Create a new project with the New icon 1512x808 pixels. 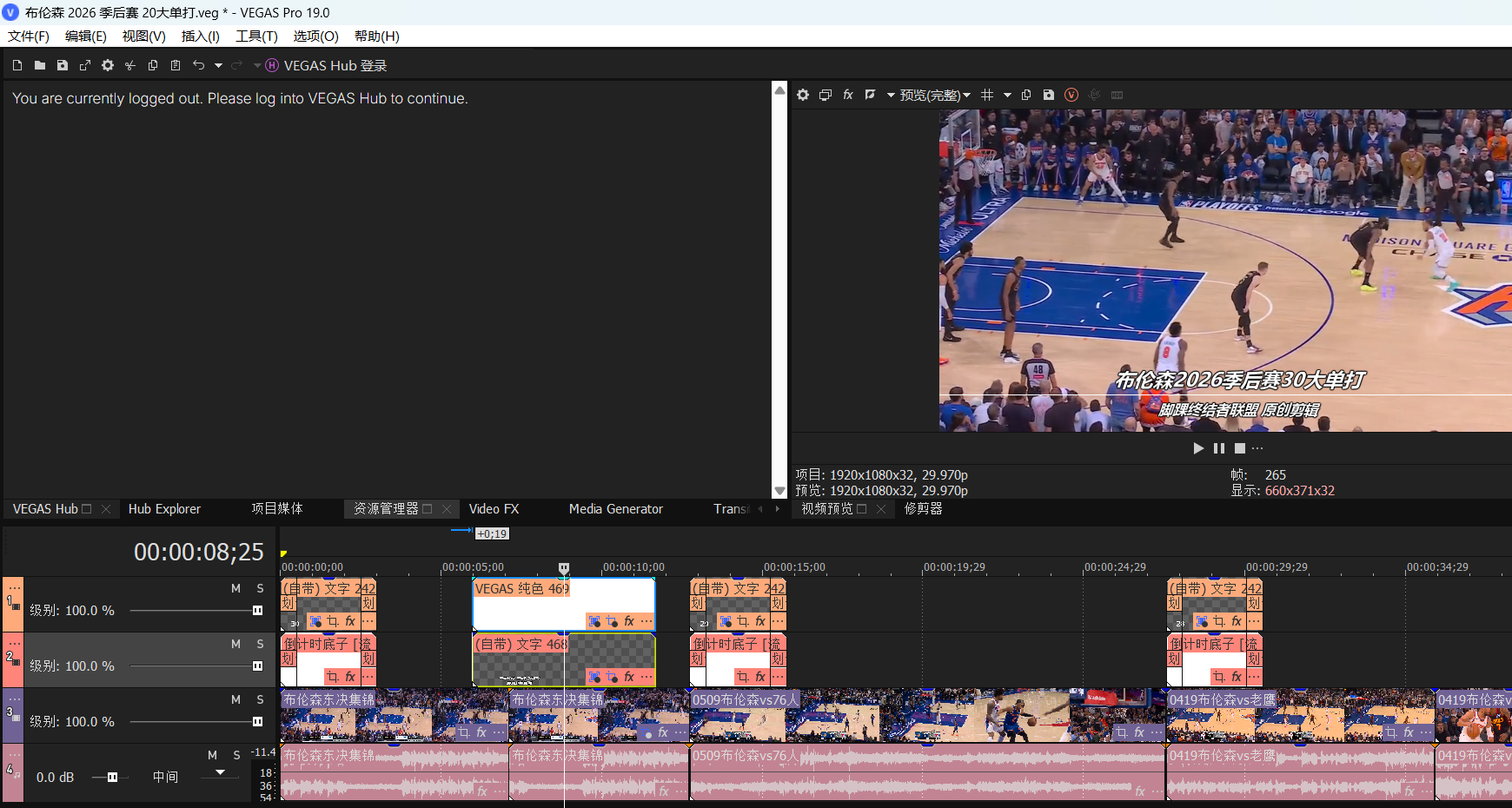coord(17,65)
